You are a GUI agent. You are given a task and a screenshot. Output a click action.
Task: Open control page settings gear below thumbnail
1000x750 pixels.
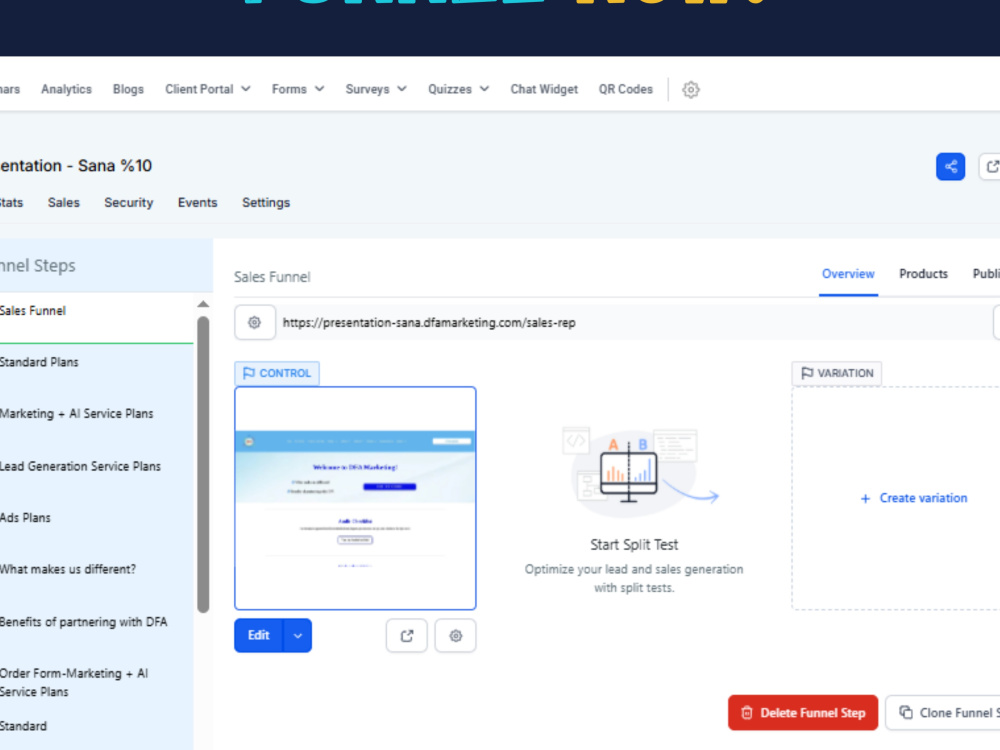click(x=455, y=636)
